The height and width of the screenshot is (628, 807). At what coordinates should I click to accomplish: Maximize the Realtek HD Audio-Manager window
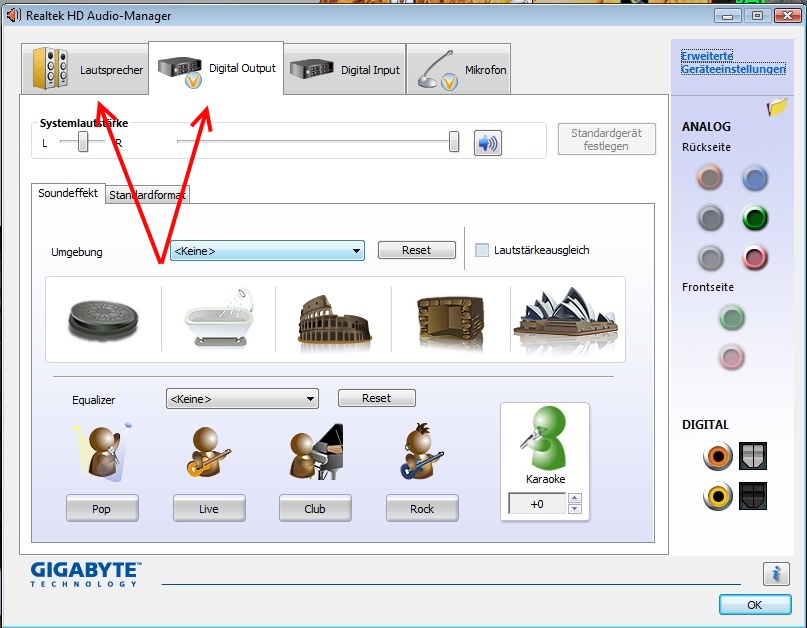pos(758,16)
